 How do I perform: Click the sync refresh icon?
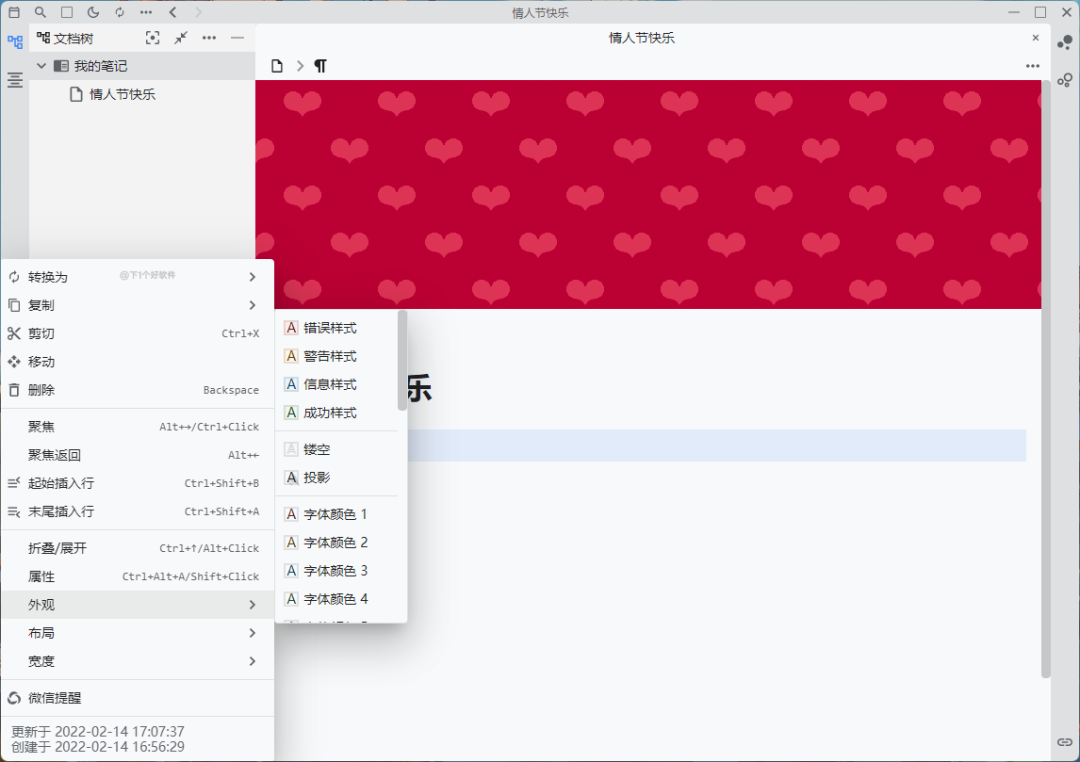119,12
